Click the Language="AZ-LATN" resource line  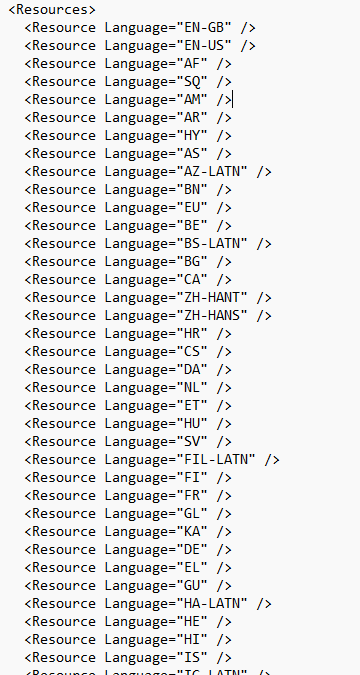[x=148, y=171]
